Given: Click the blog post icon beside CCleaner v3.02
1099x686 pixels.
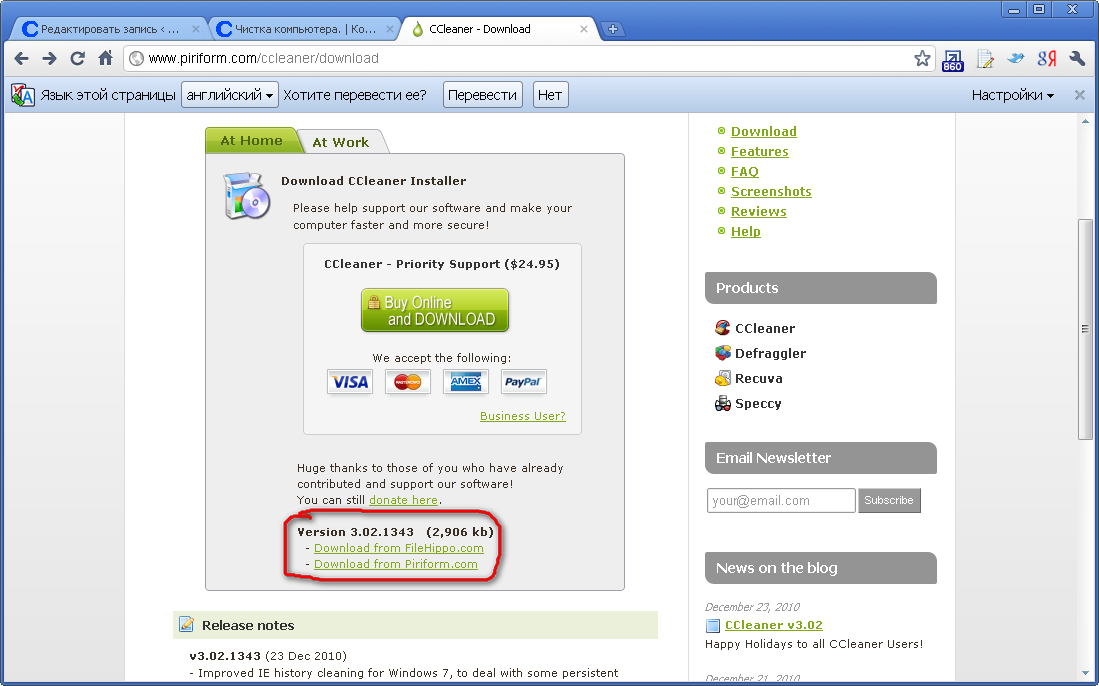Looking at the screenshot, I should [713, 626].
